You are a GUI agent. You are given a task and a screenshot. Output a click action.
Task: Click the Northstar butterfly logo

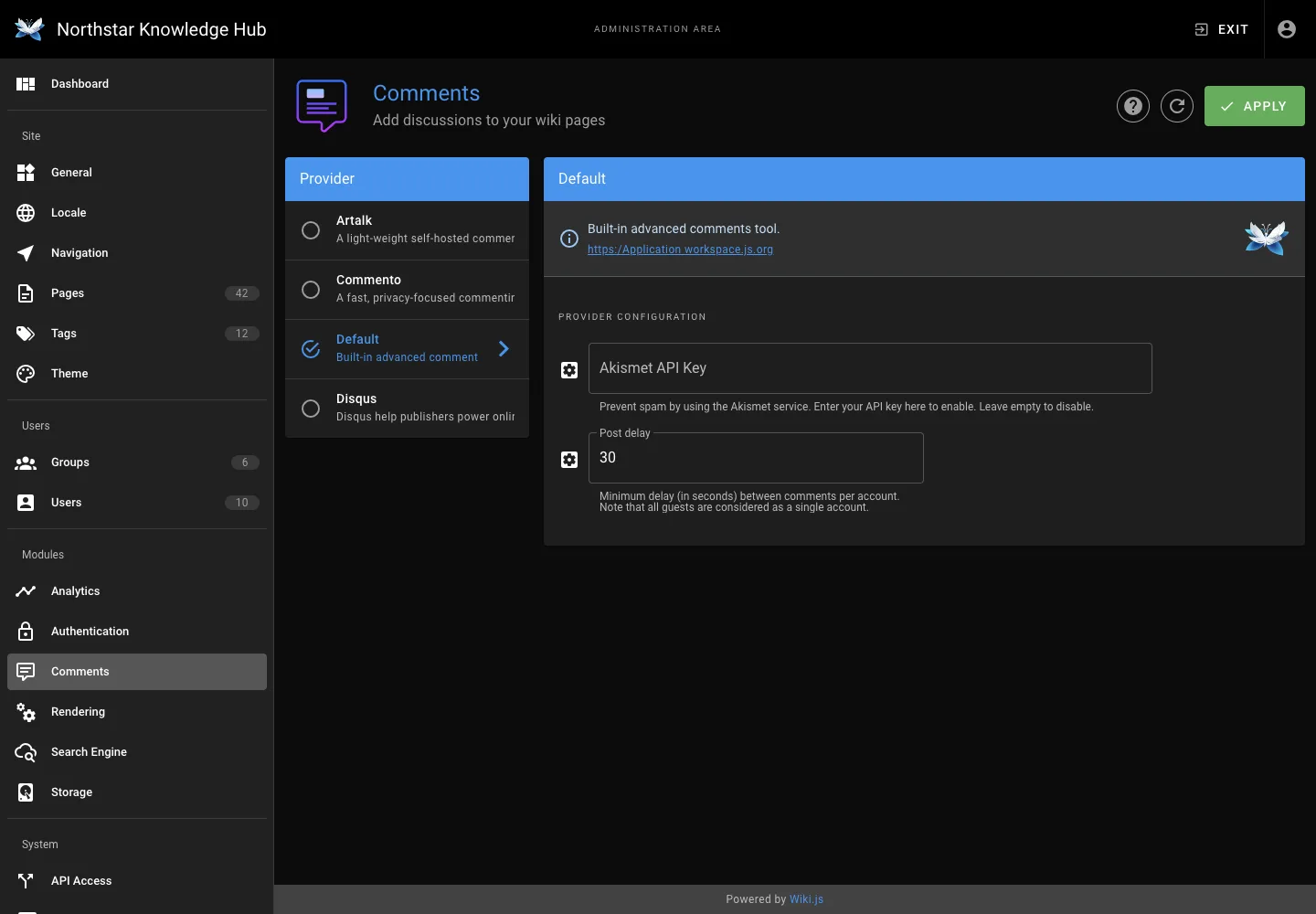coord(29,29)
